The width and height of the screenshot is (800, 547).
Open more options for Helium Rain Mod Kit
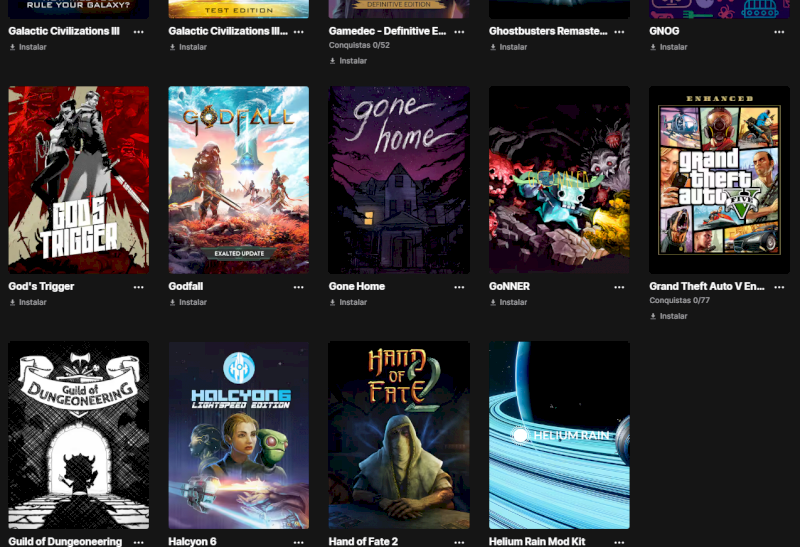[619, 542]
